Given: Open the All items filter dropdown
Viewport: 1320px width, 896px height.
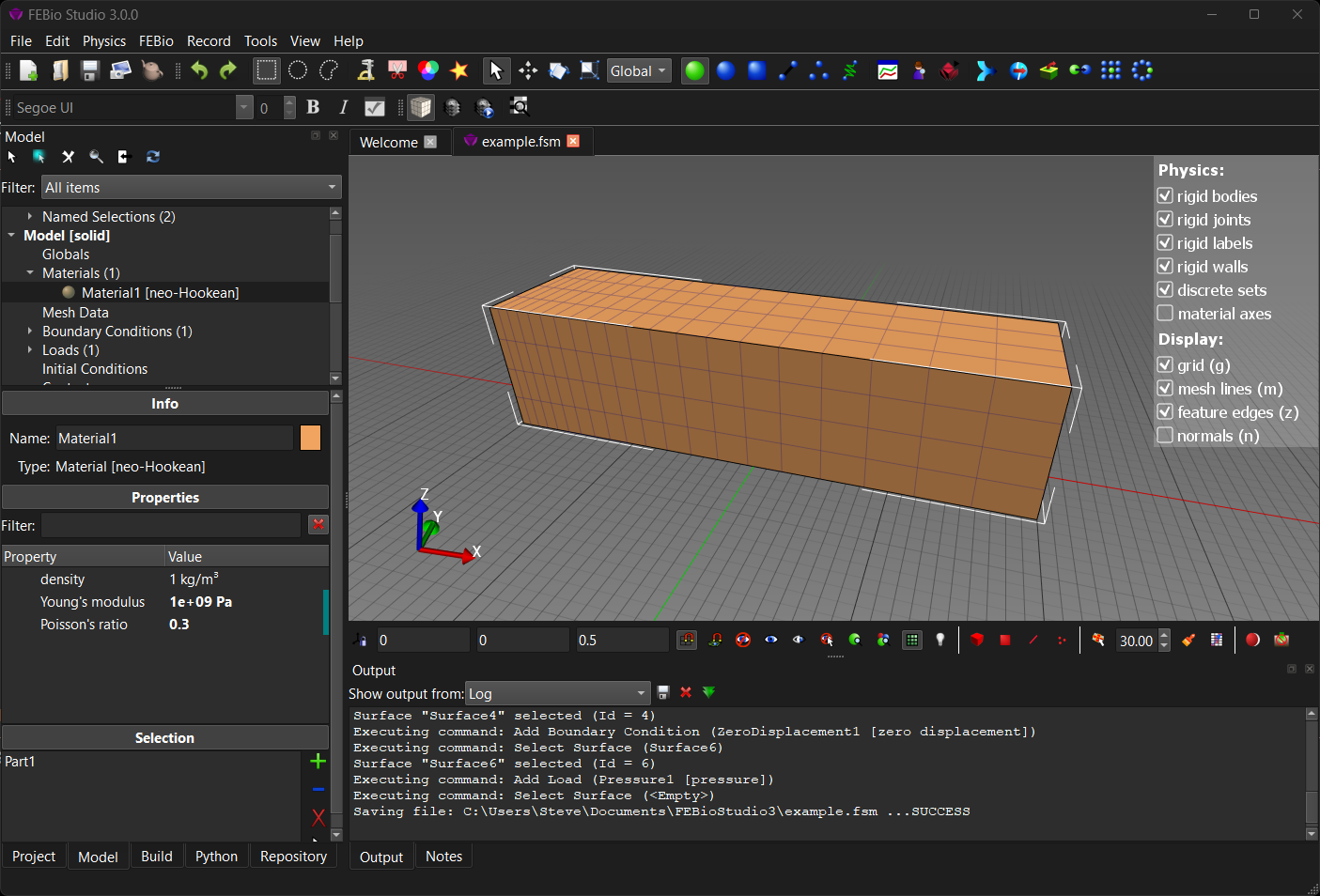Looking at the screenshot, I should coord(192,187).
